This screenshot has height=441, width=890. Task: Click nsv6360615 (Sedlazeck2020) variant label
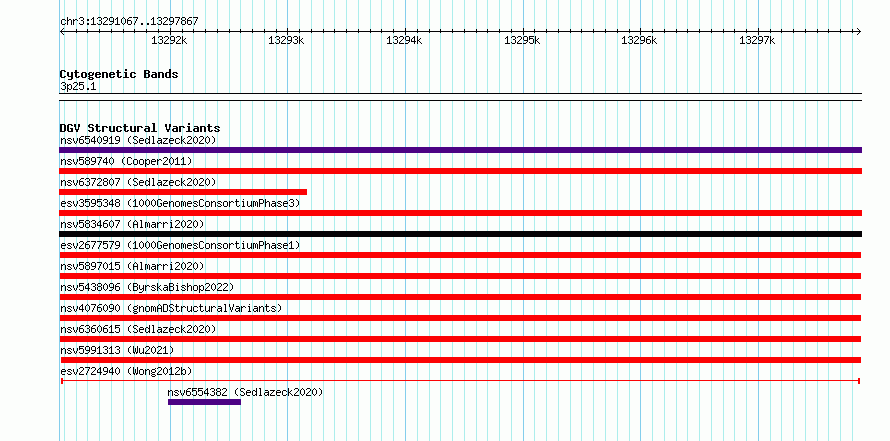click(x=138, y=329)
